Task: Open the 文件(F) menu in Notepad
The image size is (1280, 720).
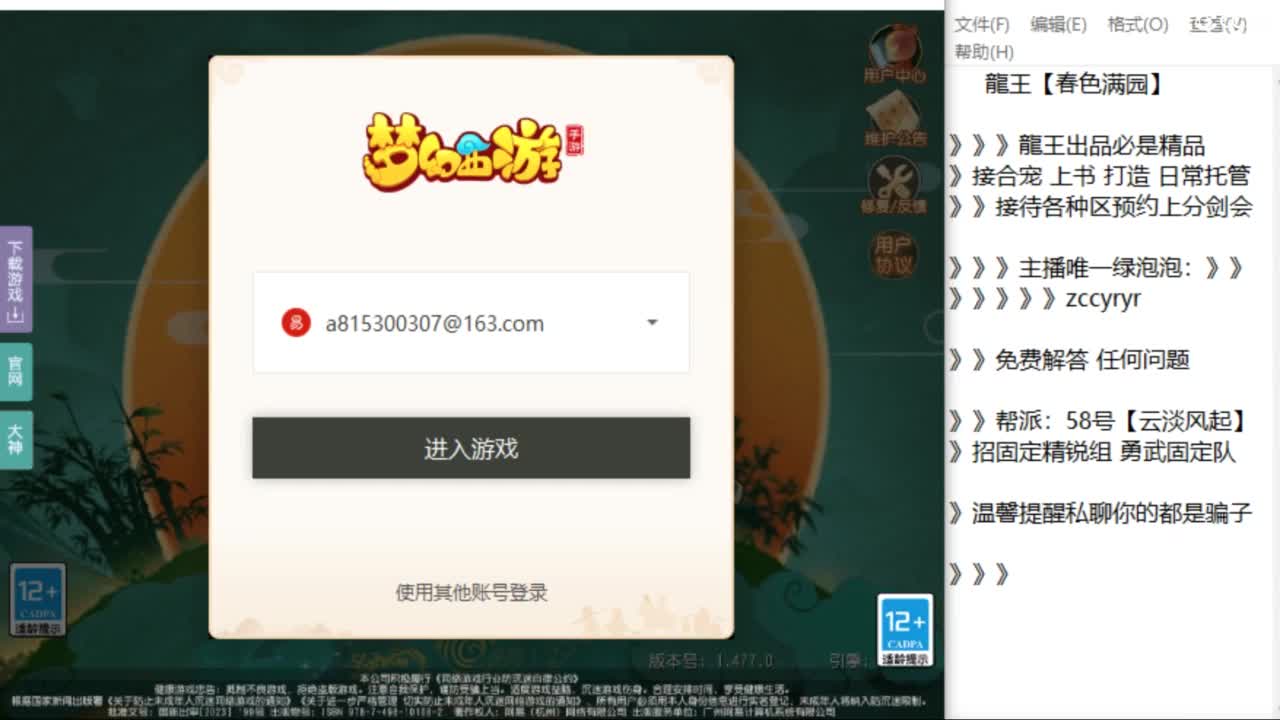Action: point(981,25)
